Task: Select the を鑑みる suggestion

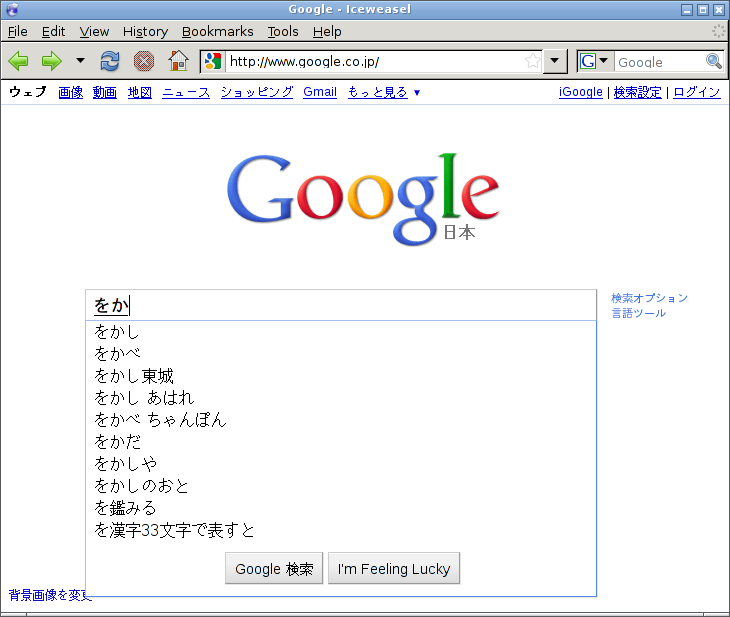Action: (x=341, y=508)
